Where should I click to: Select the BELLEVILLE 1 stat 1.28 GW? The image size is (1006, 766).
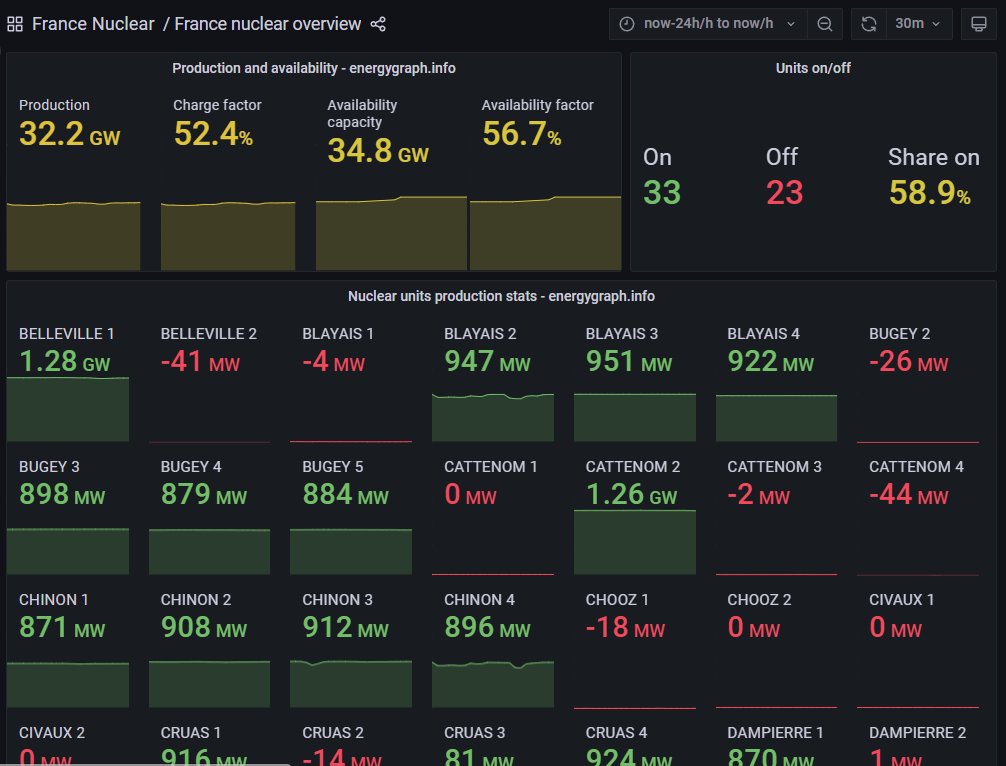point(64,361)
